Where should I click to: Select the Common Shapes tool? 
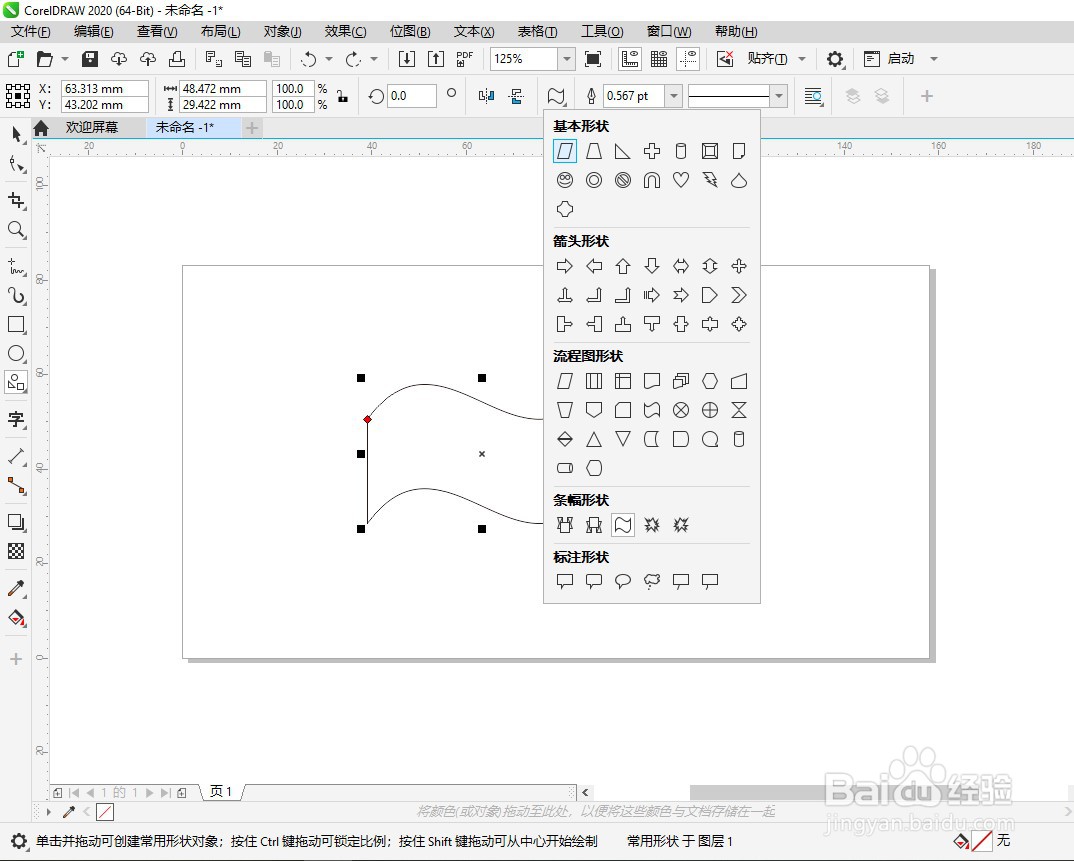point(16,383)
